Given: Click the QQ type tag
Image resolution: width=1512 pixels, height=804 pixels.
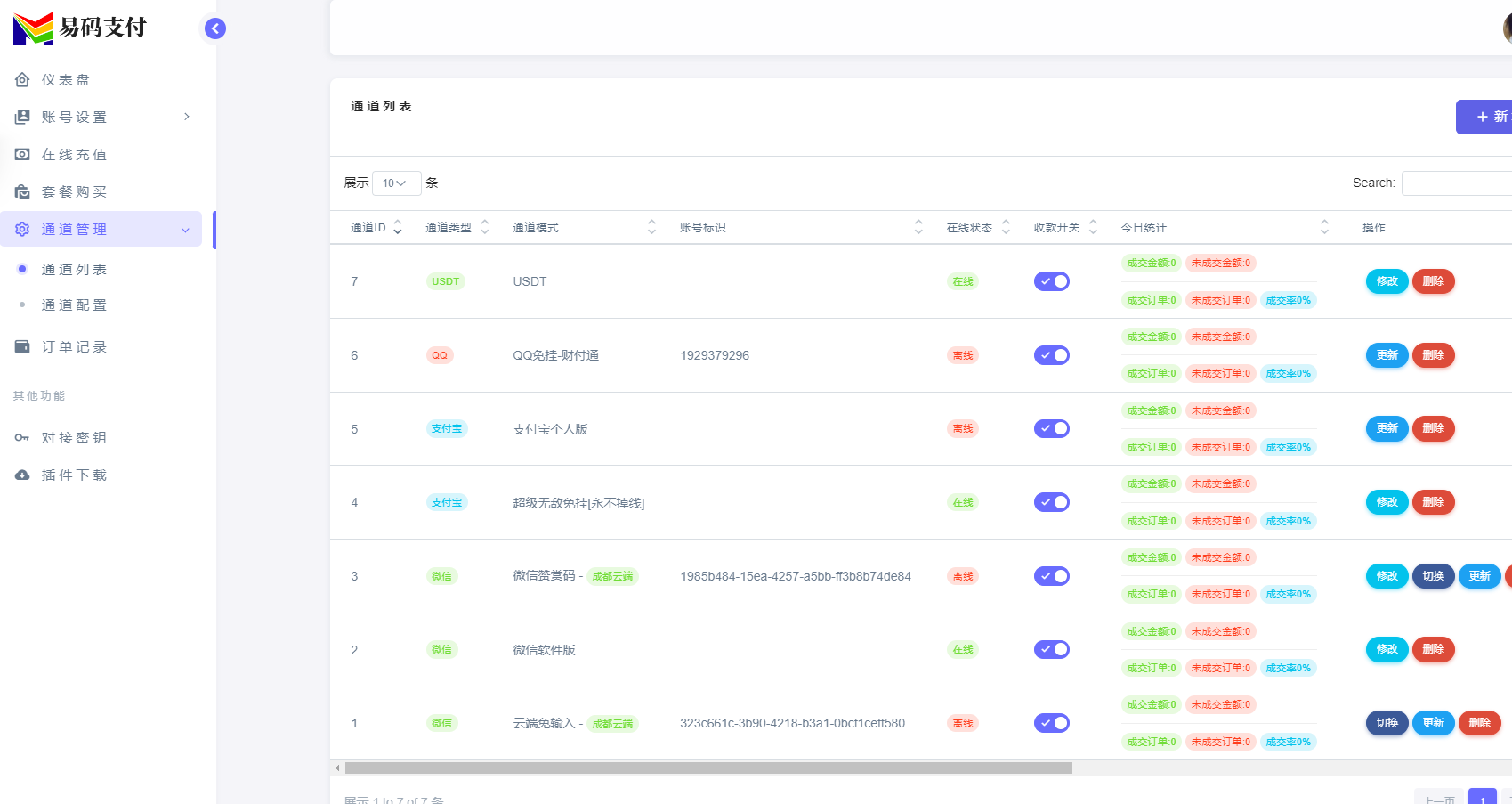Looking at the screenshot, I should 440,355.
